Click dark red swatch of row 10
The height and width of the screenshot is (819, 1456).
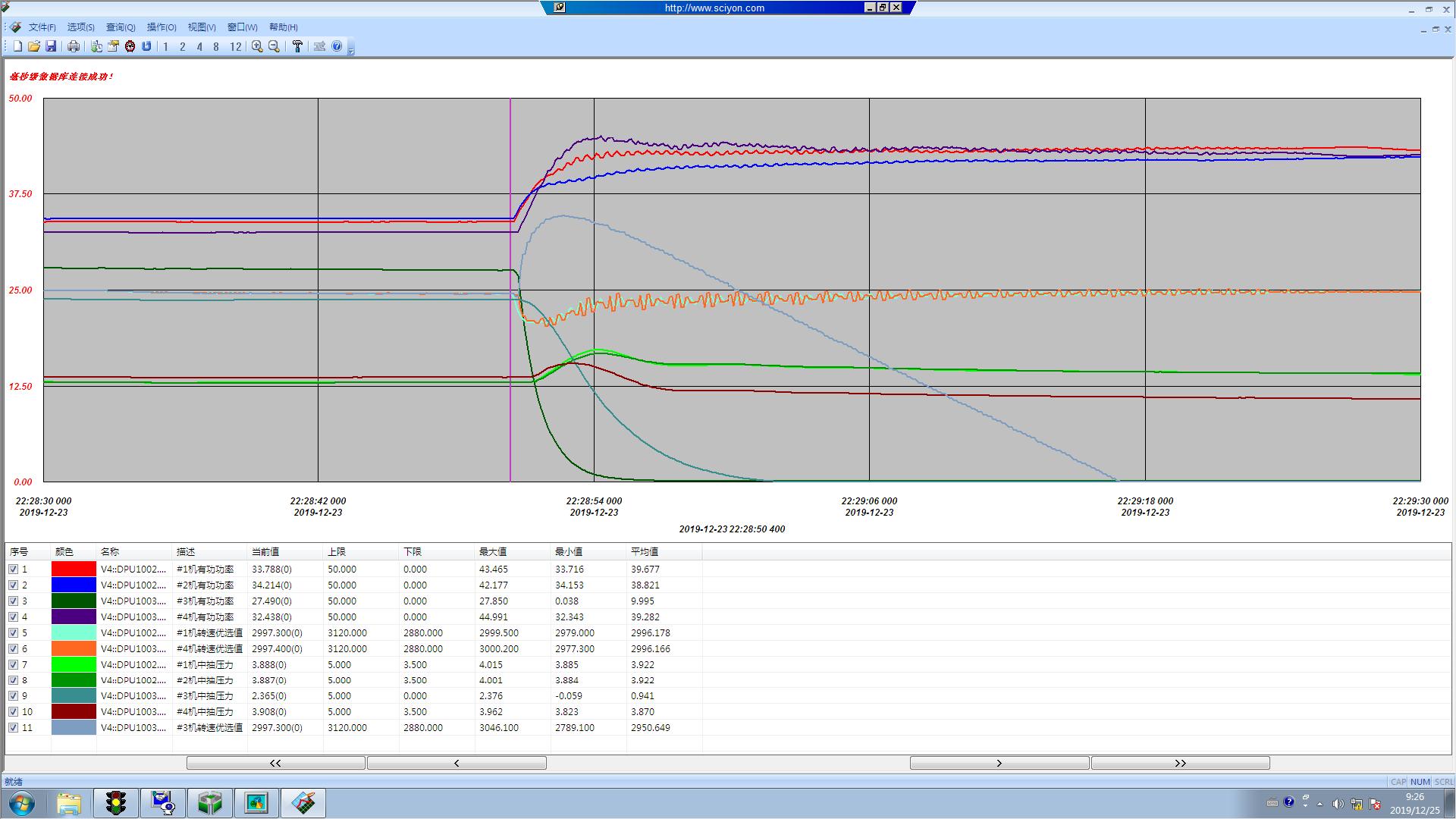coord(74,711)
